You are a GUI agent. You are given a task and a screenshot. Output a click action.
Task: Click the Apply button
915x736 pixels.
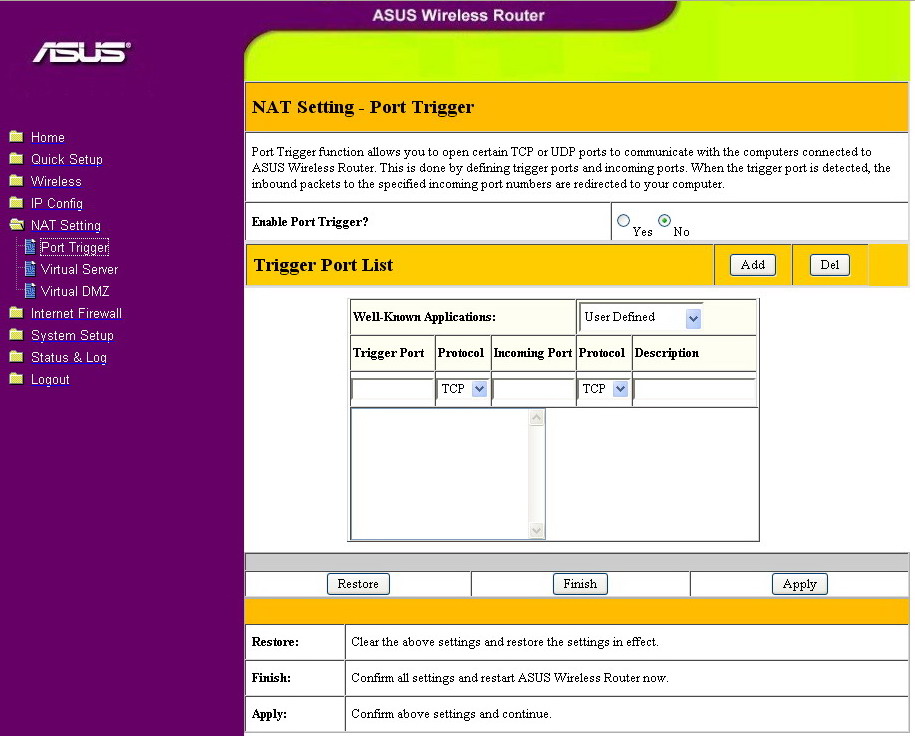tap(799, 584)
